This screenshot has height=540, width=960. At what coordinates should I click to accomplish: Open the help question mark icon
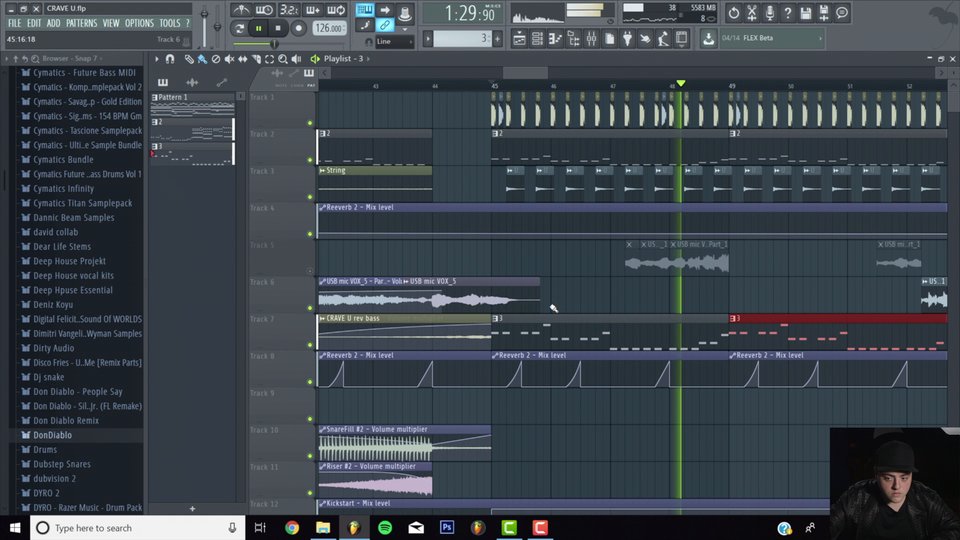(788, 12)
